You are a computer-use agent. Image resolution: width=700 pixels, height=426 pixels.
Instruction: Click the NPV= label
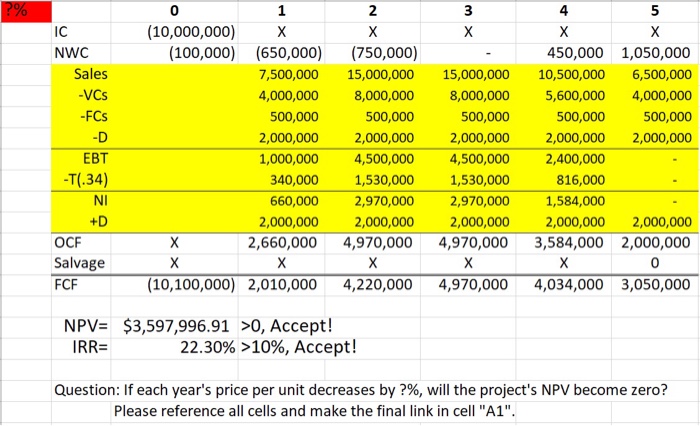tap(86, 326)
